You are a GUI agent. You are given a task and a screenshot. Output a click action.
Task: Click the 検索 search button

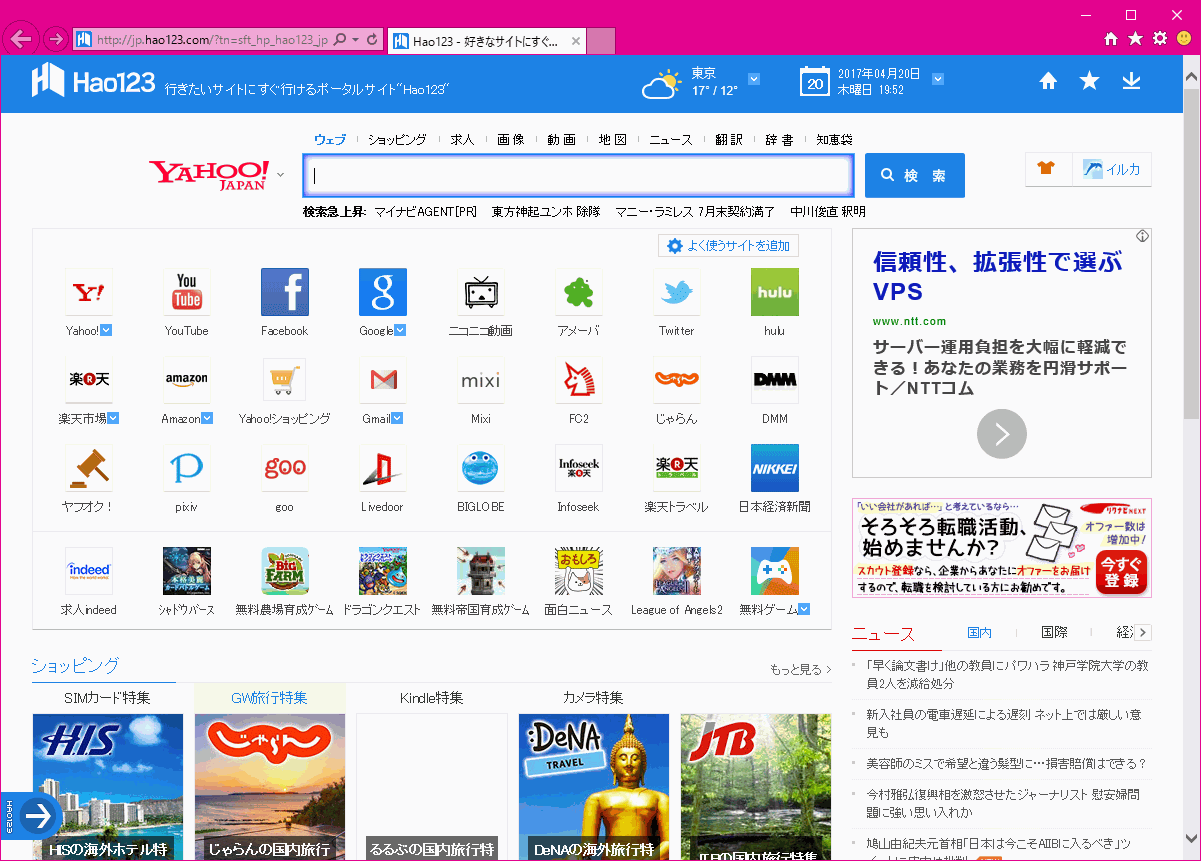915,176
